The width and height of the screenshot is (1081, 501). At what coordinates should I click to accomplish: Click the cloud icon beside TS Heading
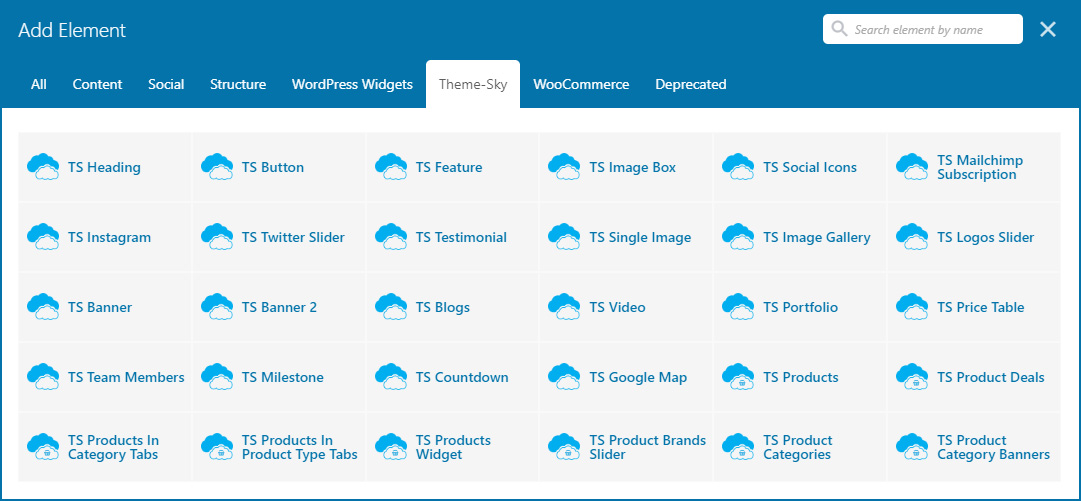click(x=43, y=167)
